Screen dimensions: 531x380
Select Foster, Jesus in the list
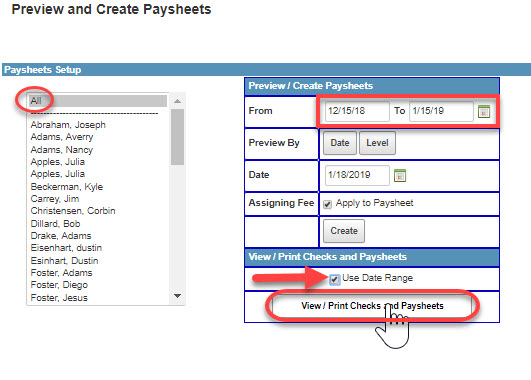[59, 298]
